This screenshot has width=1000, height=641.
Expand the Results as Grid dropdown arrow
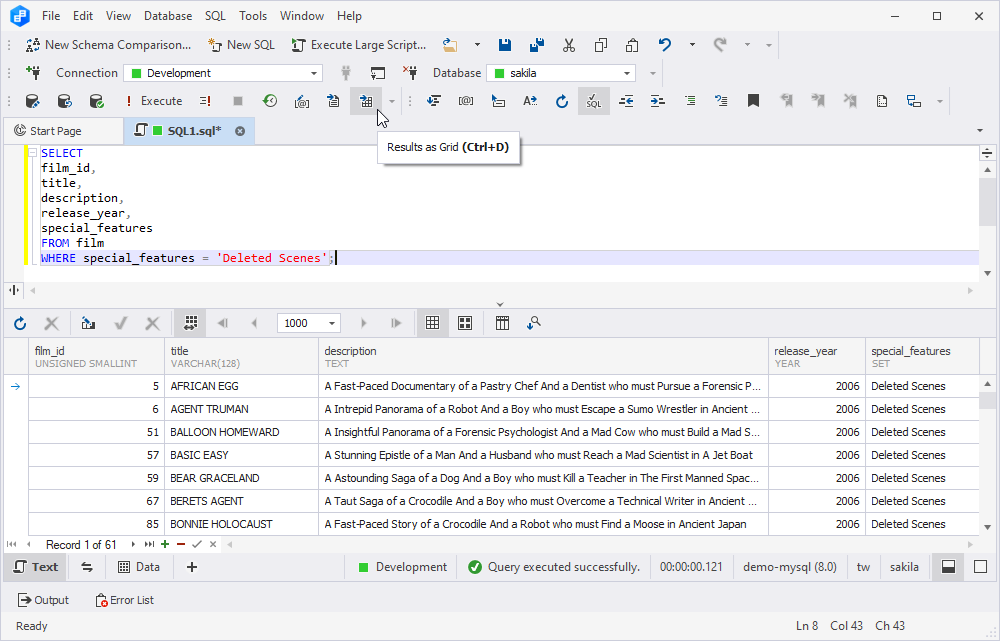(x=392, y=101)
